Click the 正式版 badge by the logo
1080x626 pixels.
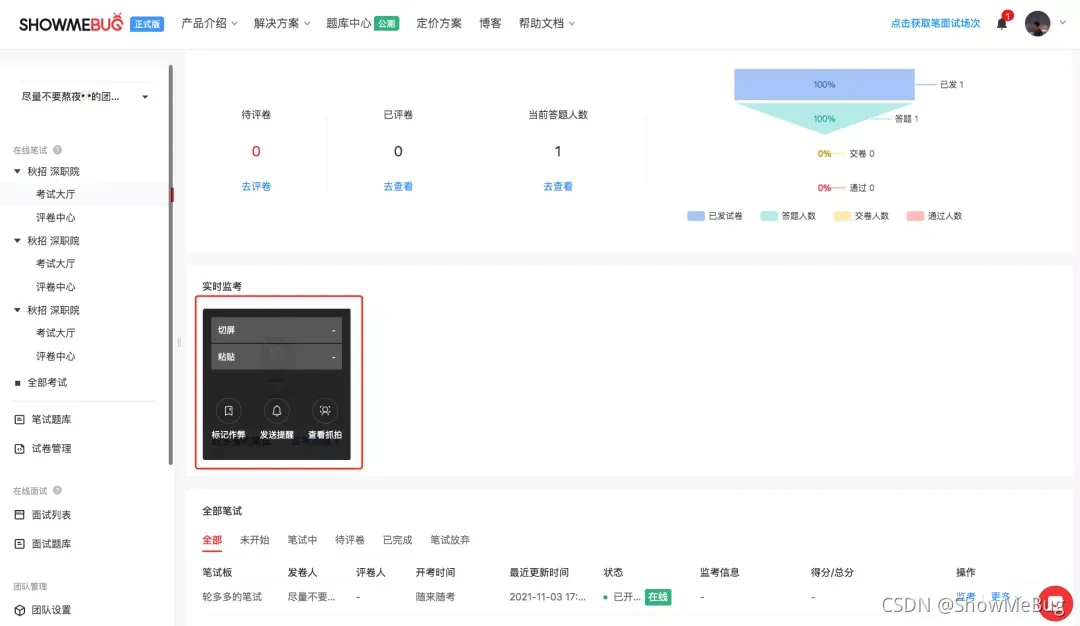pos(147,24)
